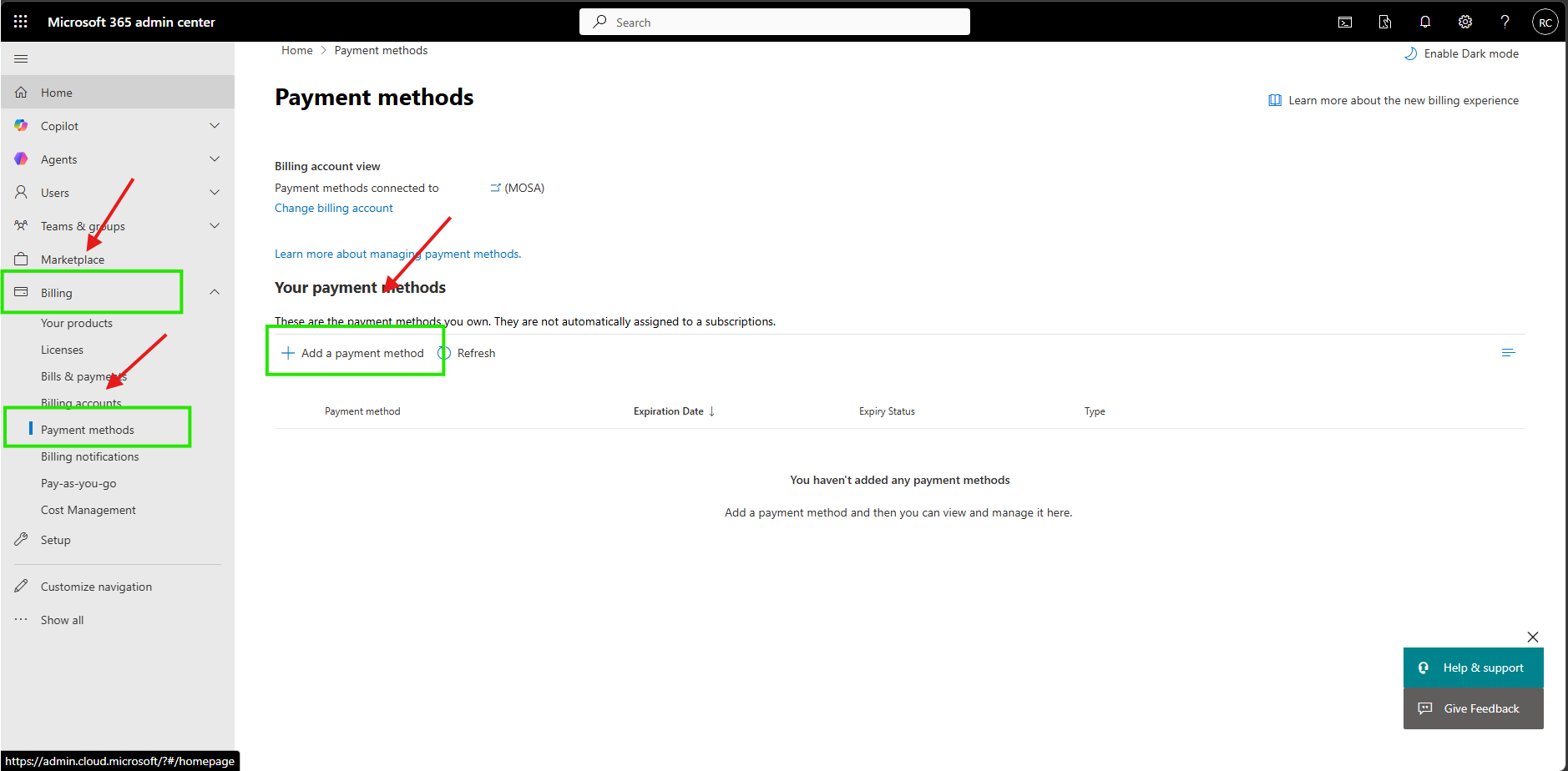Screen dimensions: 1568x771
Task: Open Learn more about managing payment methods
Action: (x=398, y=254)
